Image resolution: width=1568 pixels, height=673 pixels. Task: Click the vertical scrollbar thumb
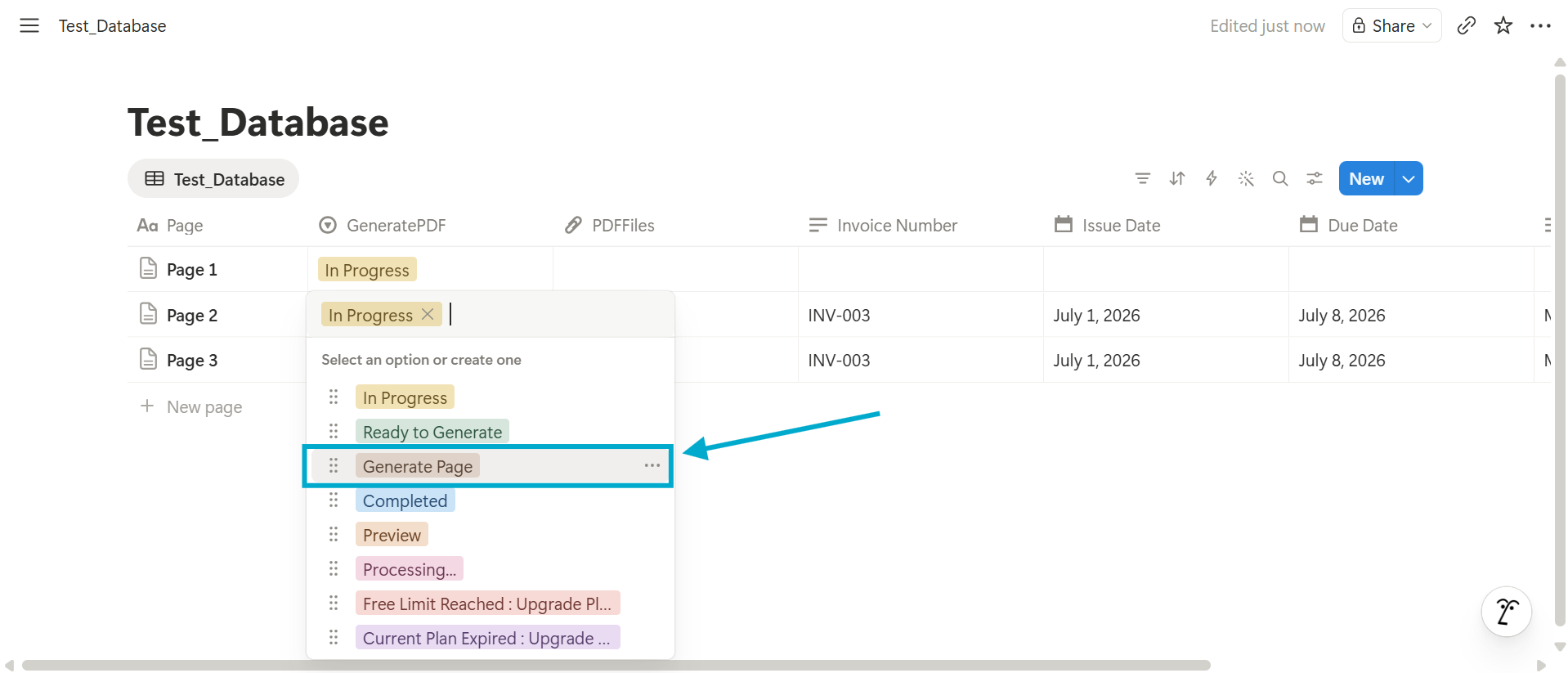coord(1560,351)
